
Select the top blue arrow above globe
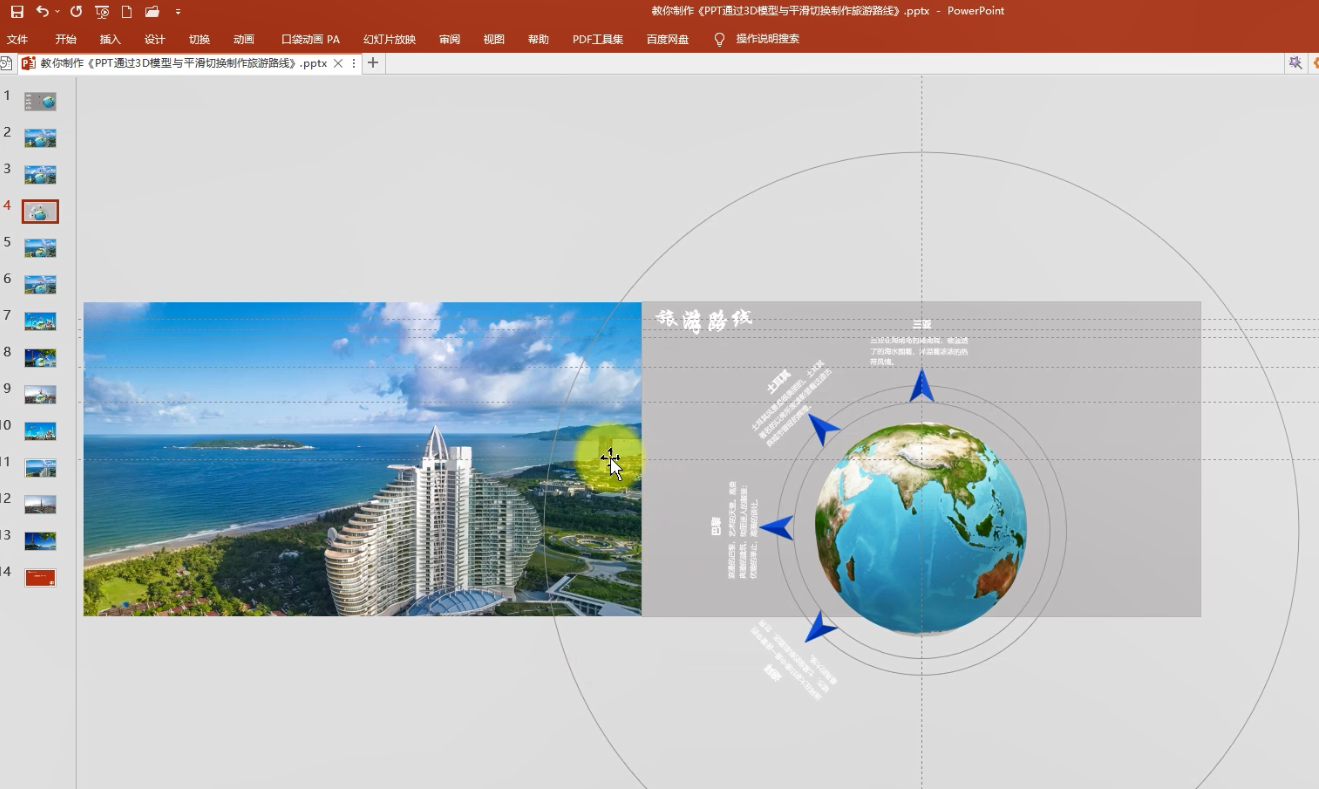pos(921,386)
